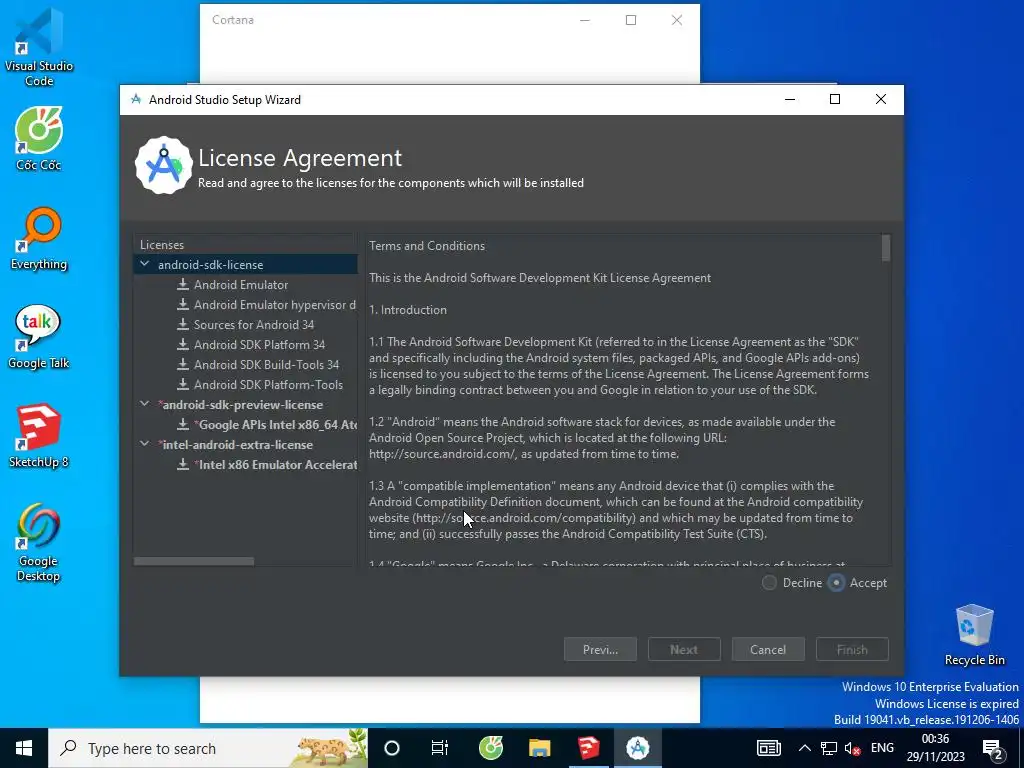Screen dimensions: 1024x768
Task: Maximize the Android Studio Setup Wizard window
Action: tap(835, 99)
